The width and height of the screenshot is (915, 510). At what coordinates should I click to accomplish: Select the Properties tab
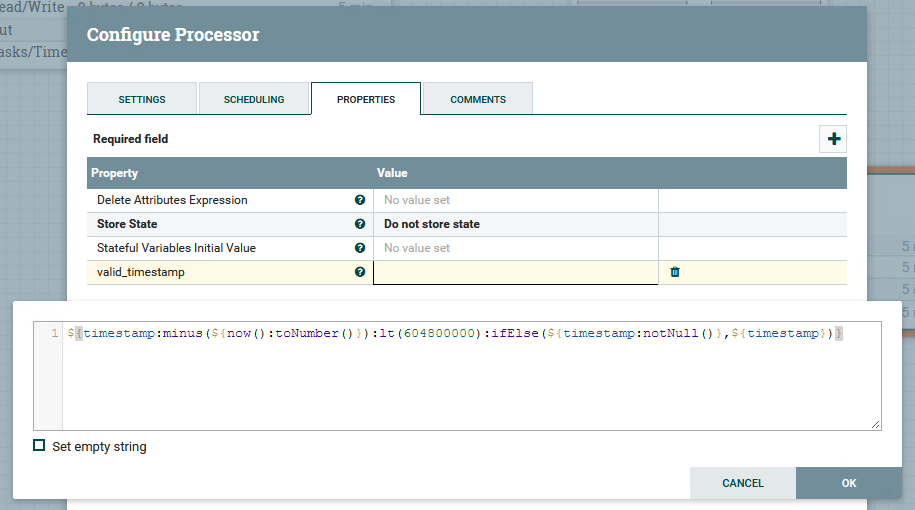tap(366, 99)
